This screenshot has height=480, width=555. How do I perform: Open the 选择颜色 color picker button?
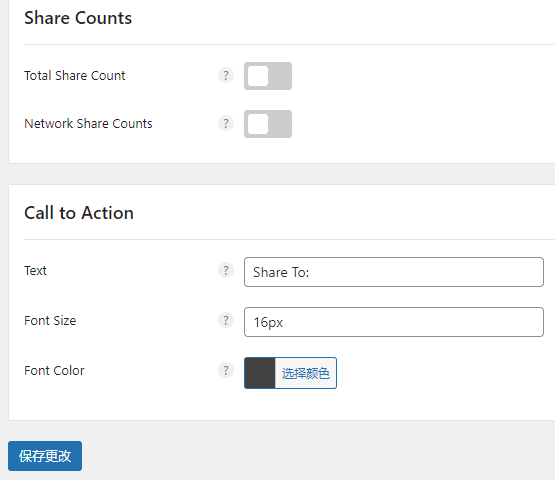305,373
